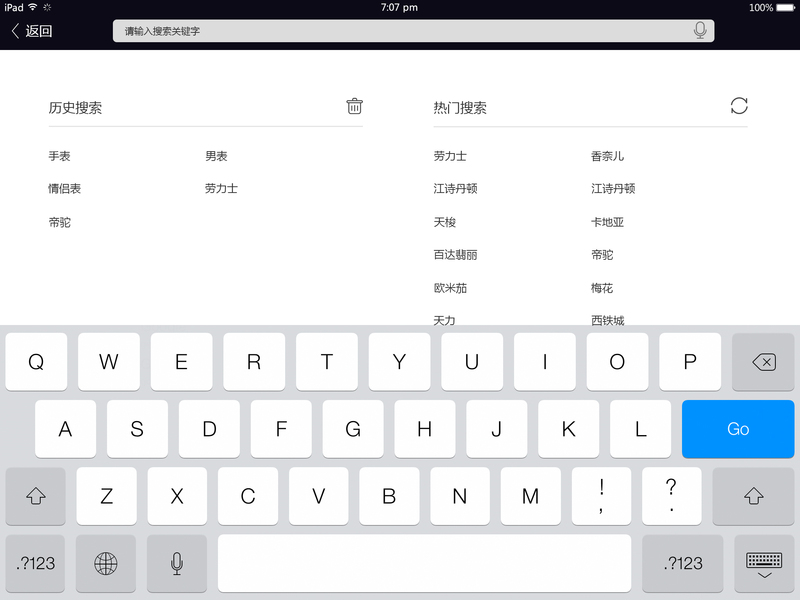Viewport: 800px width, 600px height.
Task: Tap the 返回 back button
Action: click(x=32, y=31)
